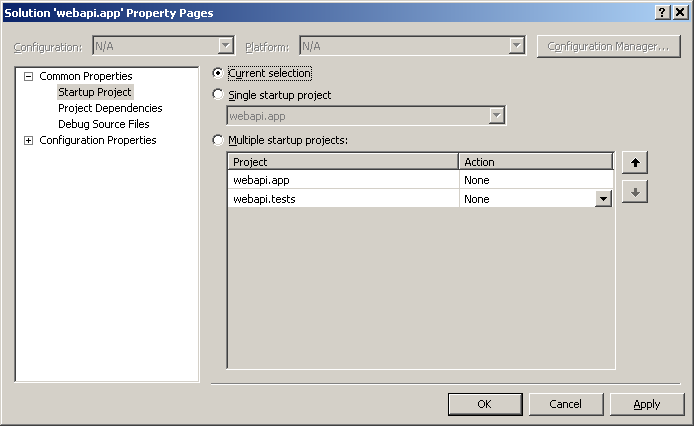Click the help question mark icon
The width and height of the screenshot is (694, 426).
pyautogui.click(x=662, y=12)
